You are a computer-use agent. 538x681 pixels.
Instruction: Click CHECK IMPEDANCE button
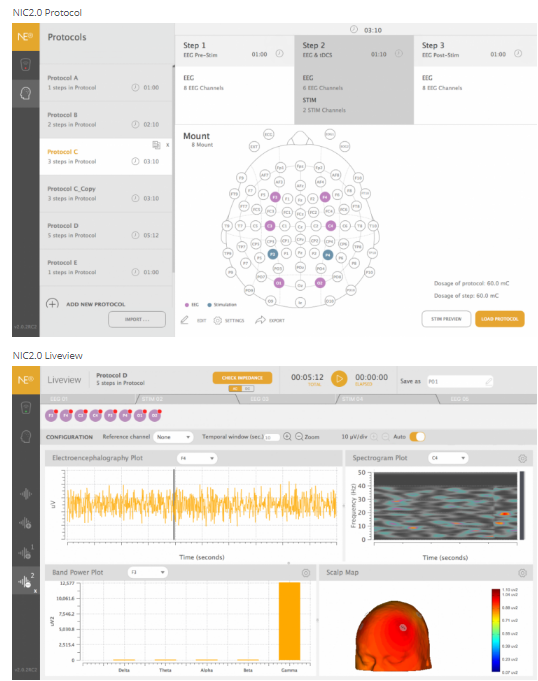click(242, 378)
